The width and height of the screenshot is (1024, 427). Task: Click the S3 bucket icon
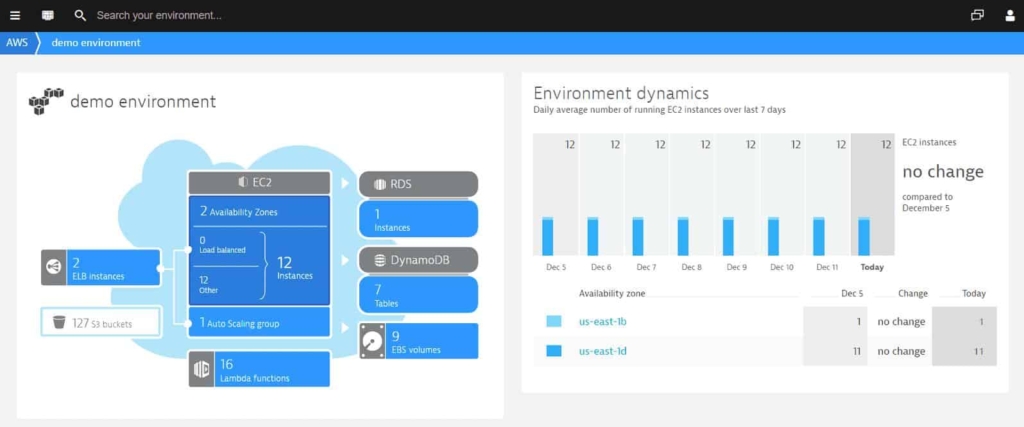tap(59, 322)
